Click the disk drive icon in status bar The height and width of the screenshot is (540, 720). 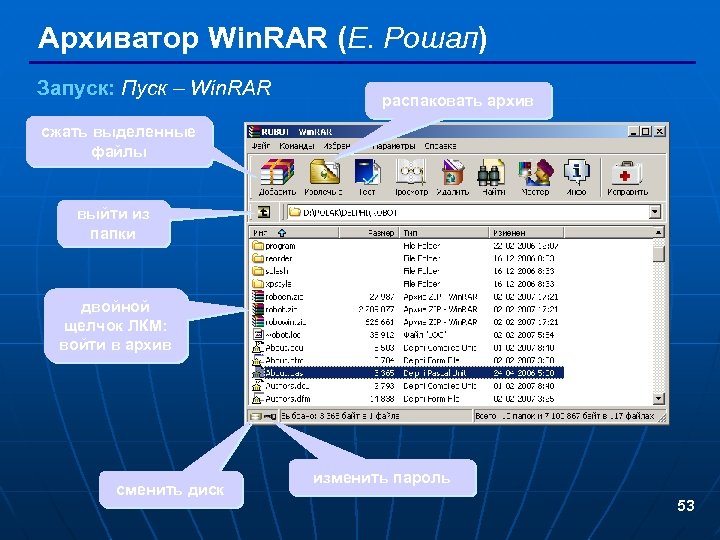(x=255, y=416)
